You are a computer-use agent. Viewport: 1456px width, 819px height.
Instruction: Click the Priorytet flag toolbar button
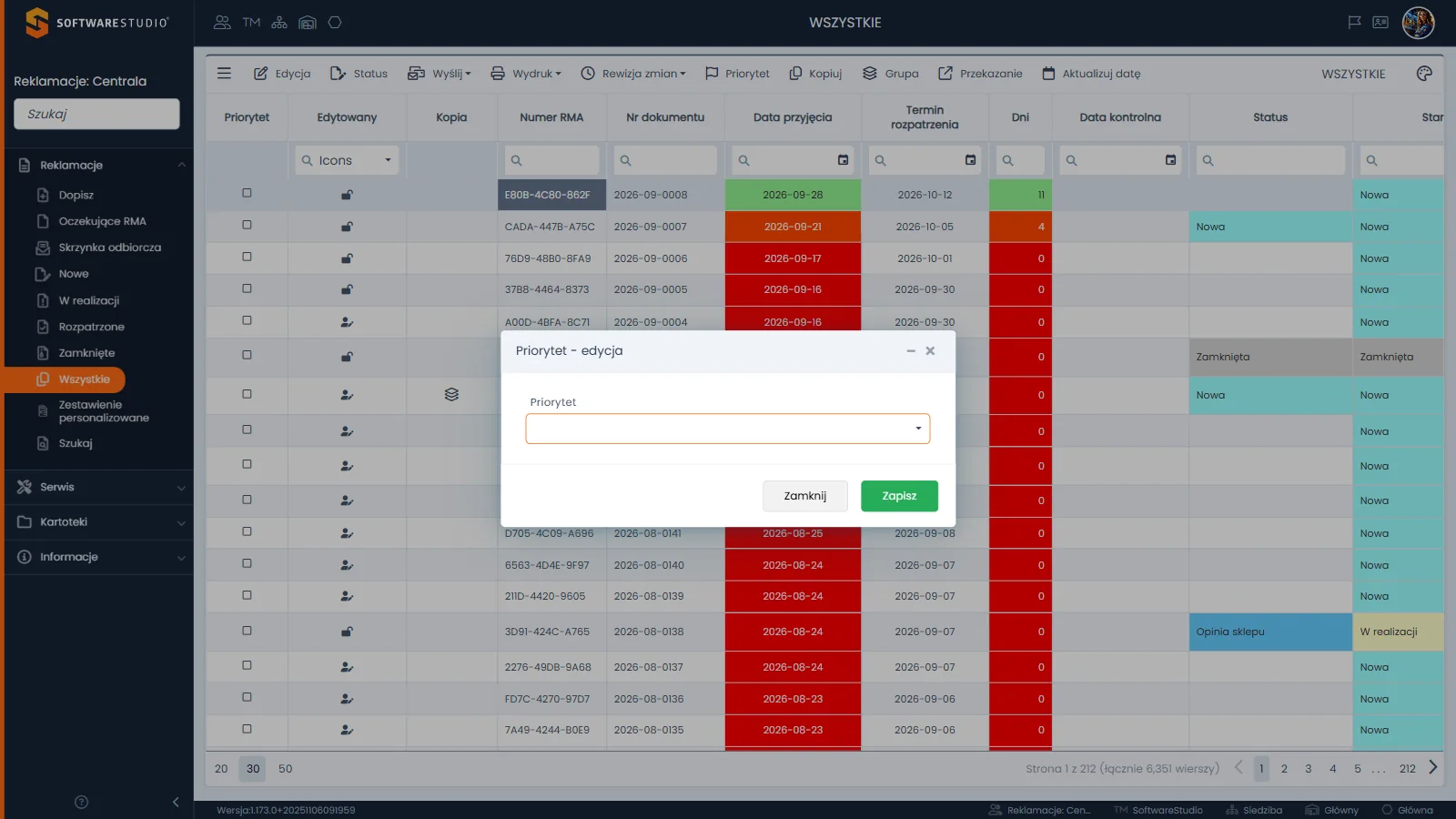click(x=737, y=73)
